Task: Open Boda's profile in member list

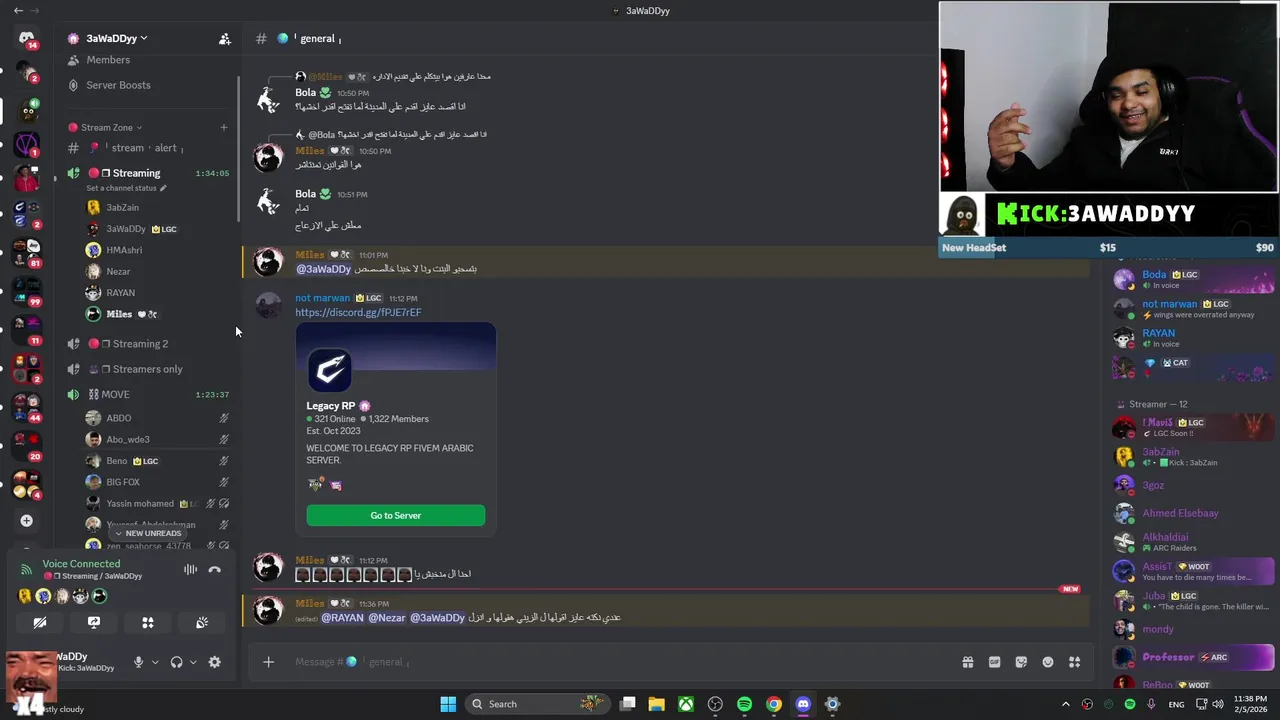Action: tap(1193, 279)
